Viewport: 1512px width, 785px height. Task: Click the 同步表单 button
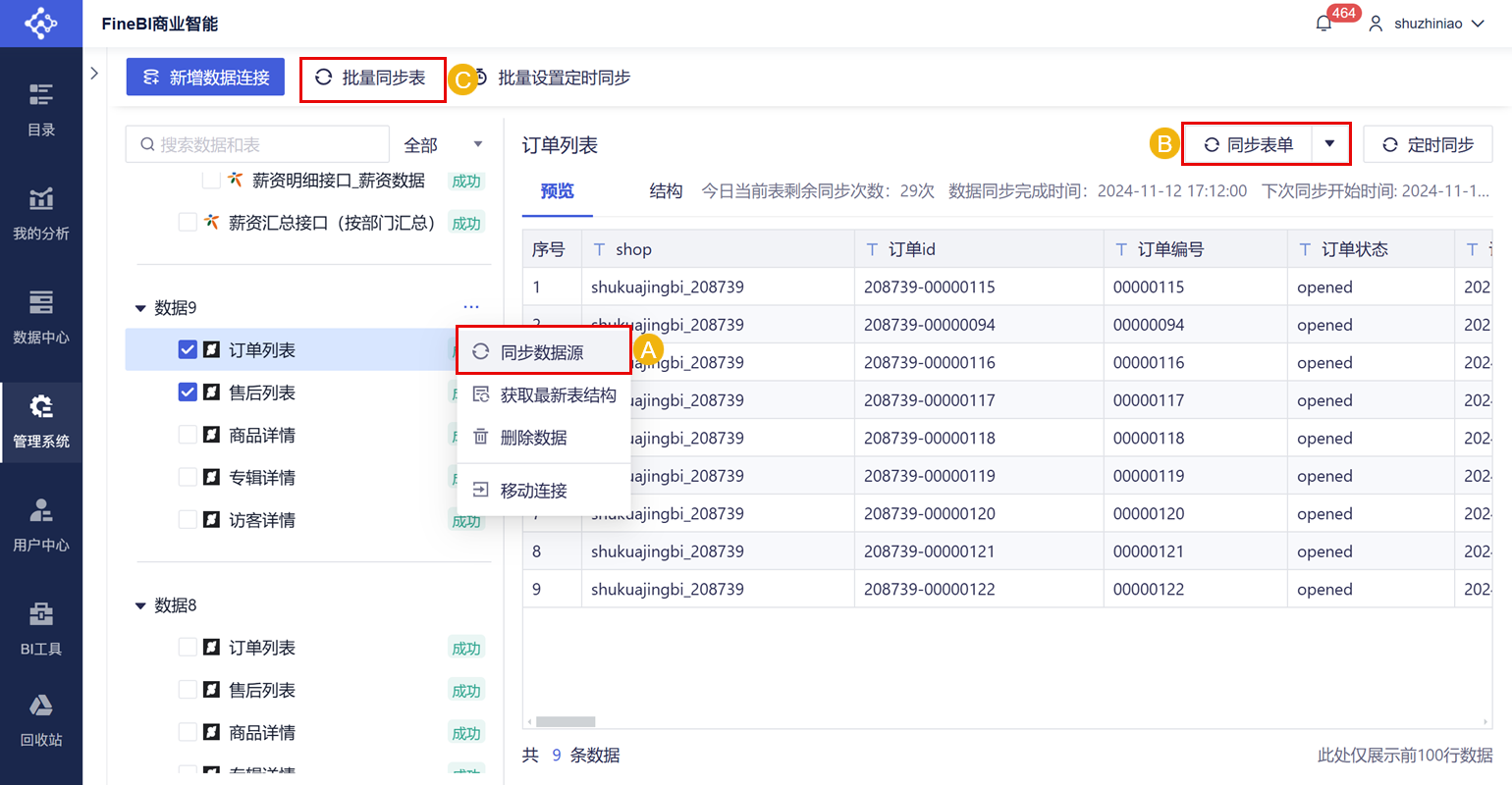(x=1249, y=144)
